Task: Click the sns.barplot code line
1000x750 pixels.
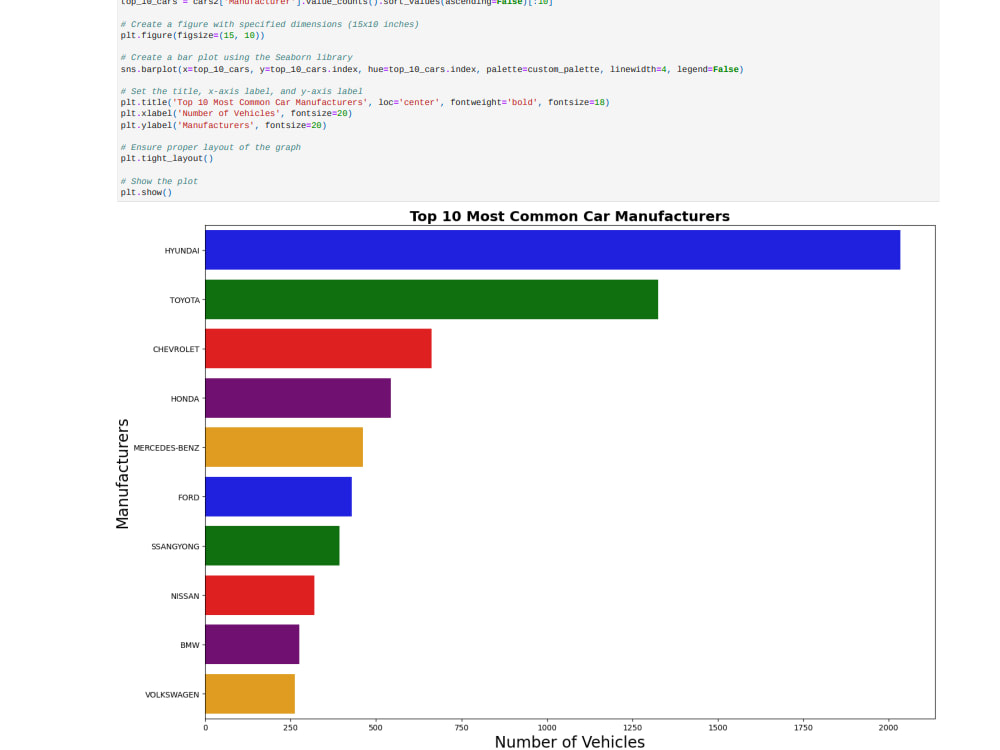Action: point(432,69)
